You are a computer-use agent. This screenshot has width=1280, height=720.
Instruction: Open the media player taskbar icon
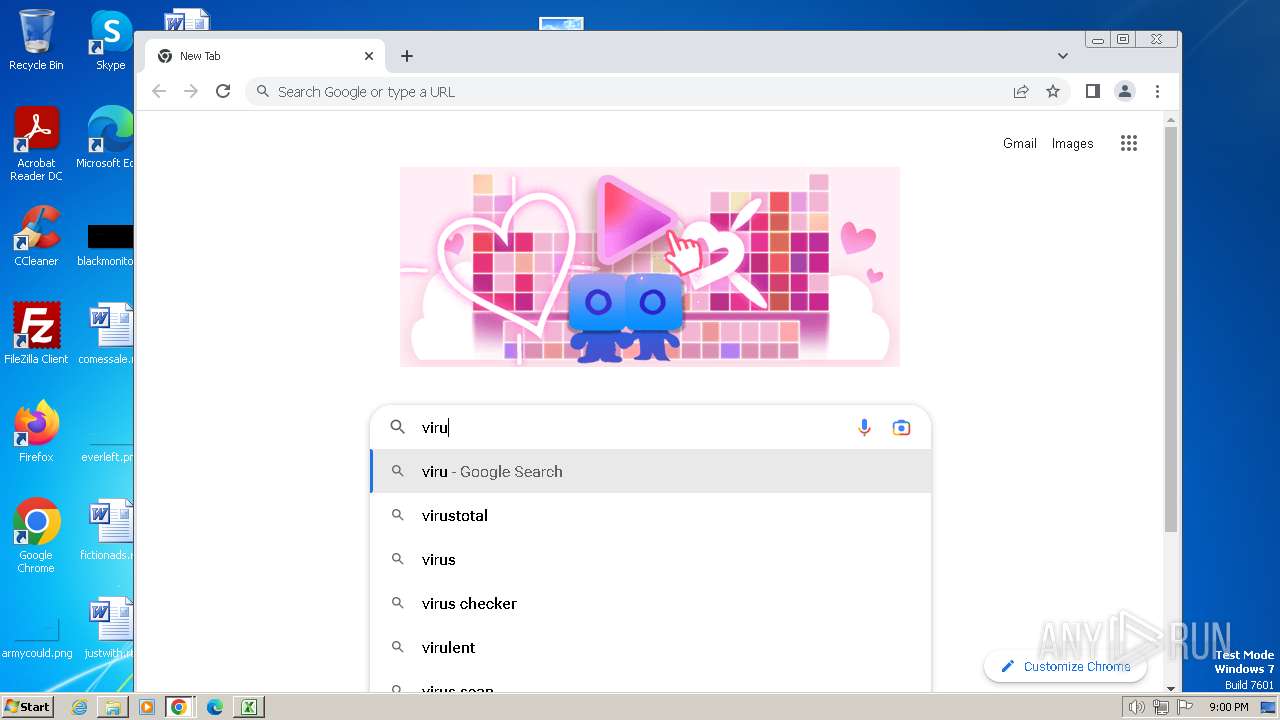click(x=146, y=707)
